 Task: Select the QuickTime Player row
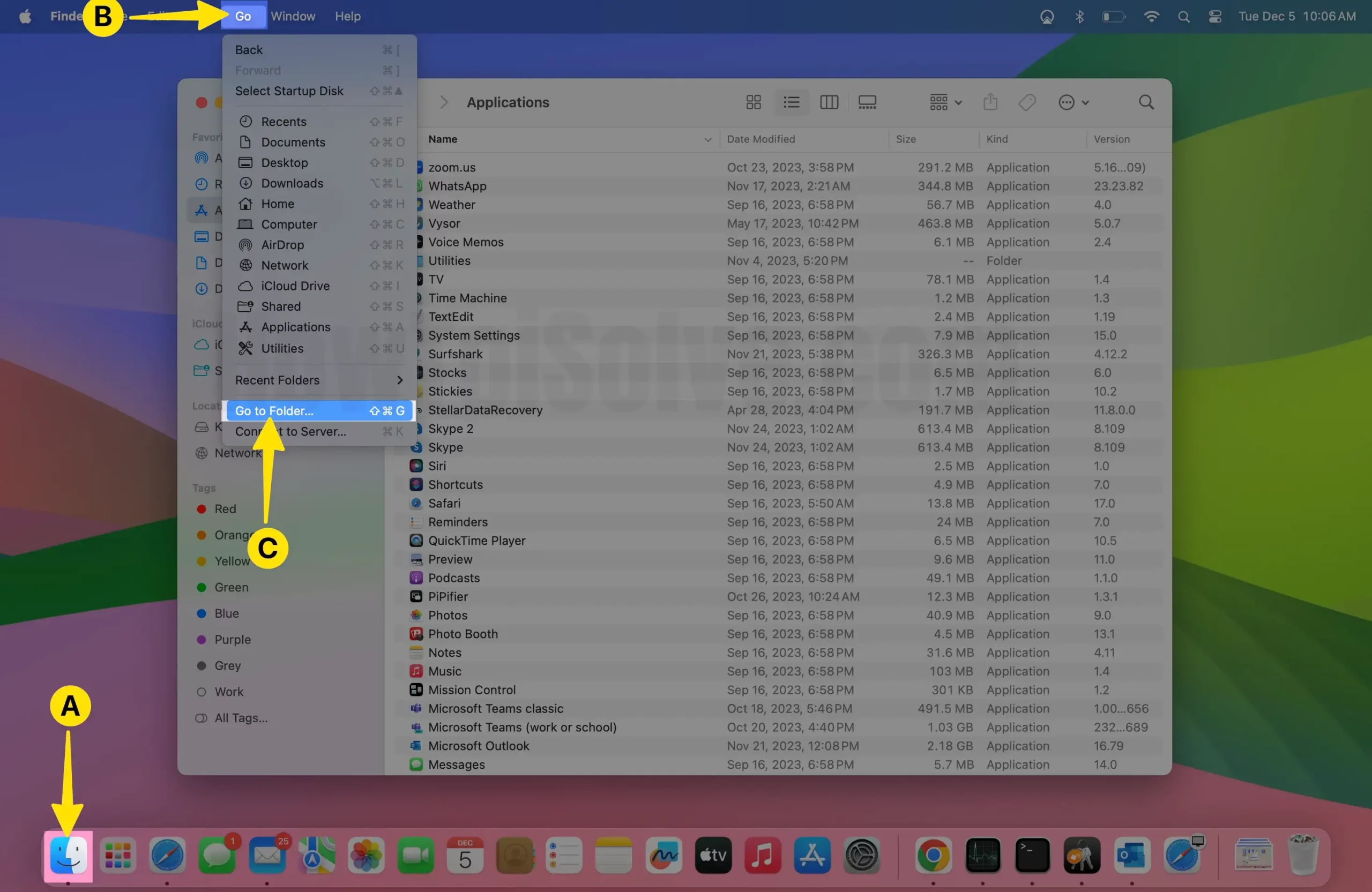pos(778,541)
